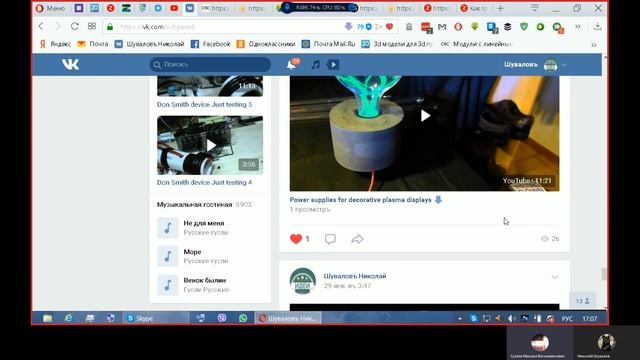Viewport: 640px width, 360px height.
Task: Open the Музыкальная гостиная section header
Action: 194,204
